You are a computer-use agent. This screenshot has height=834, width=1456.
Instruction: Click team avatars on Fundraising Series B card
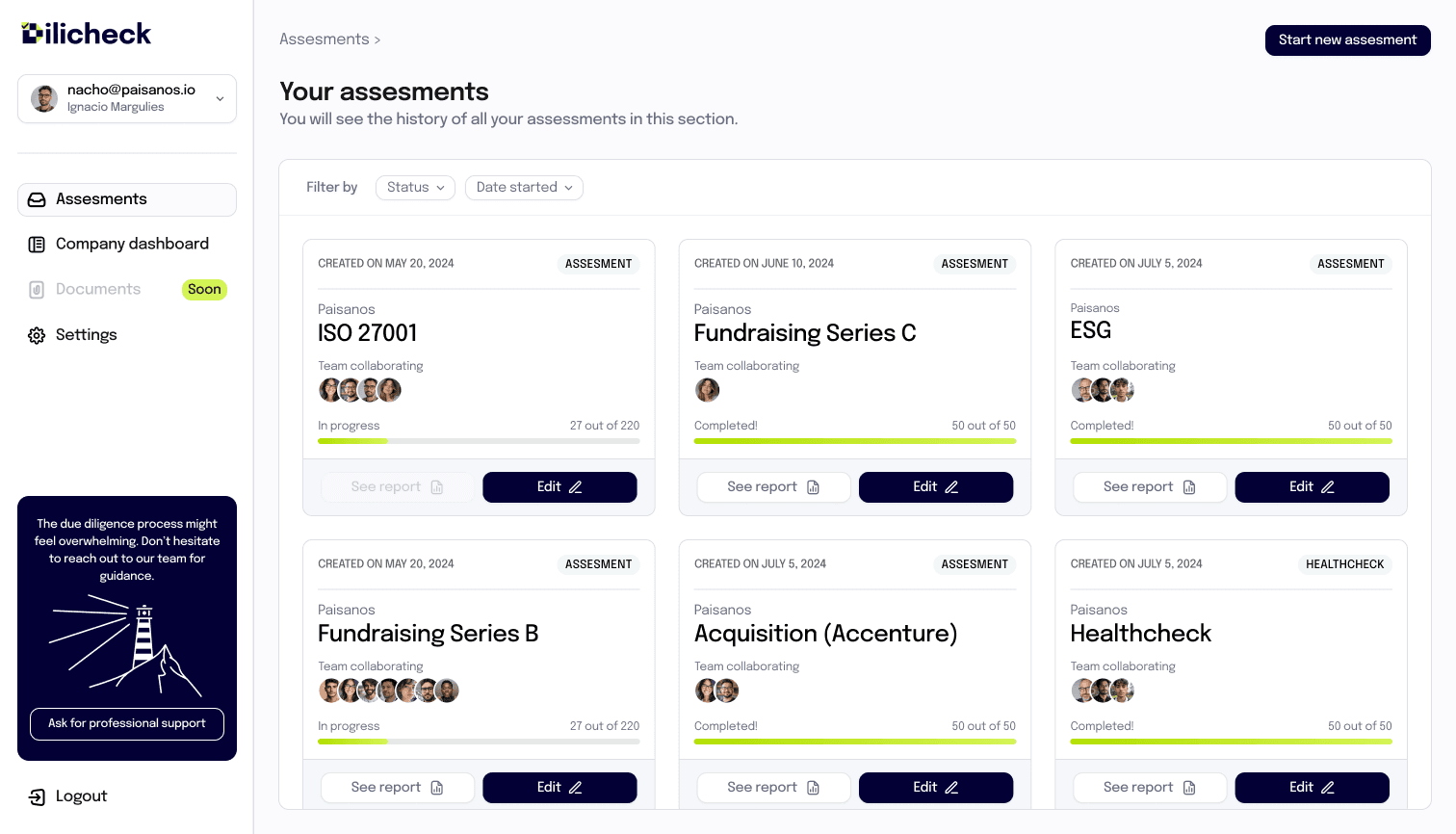pos(389,691)
